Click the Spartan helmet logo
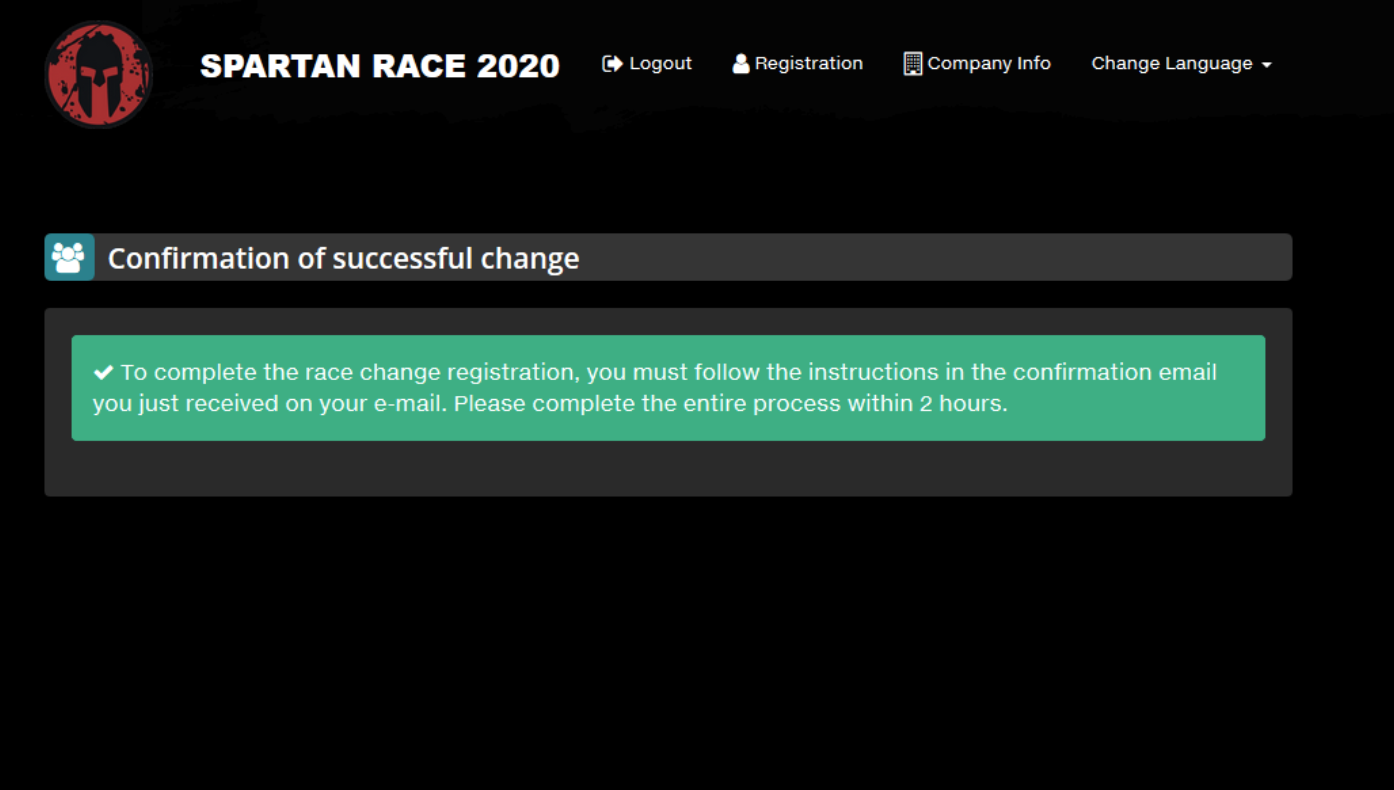Screen dimensions: 1394x790 pyautogui.click(x=98, y=74)
